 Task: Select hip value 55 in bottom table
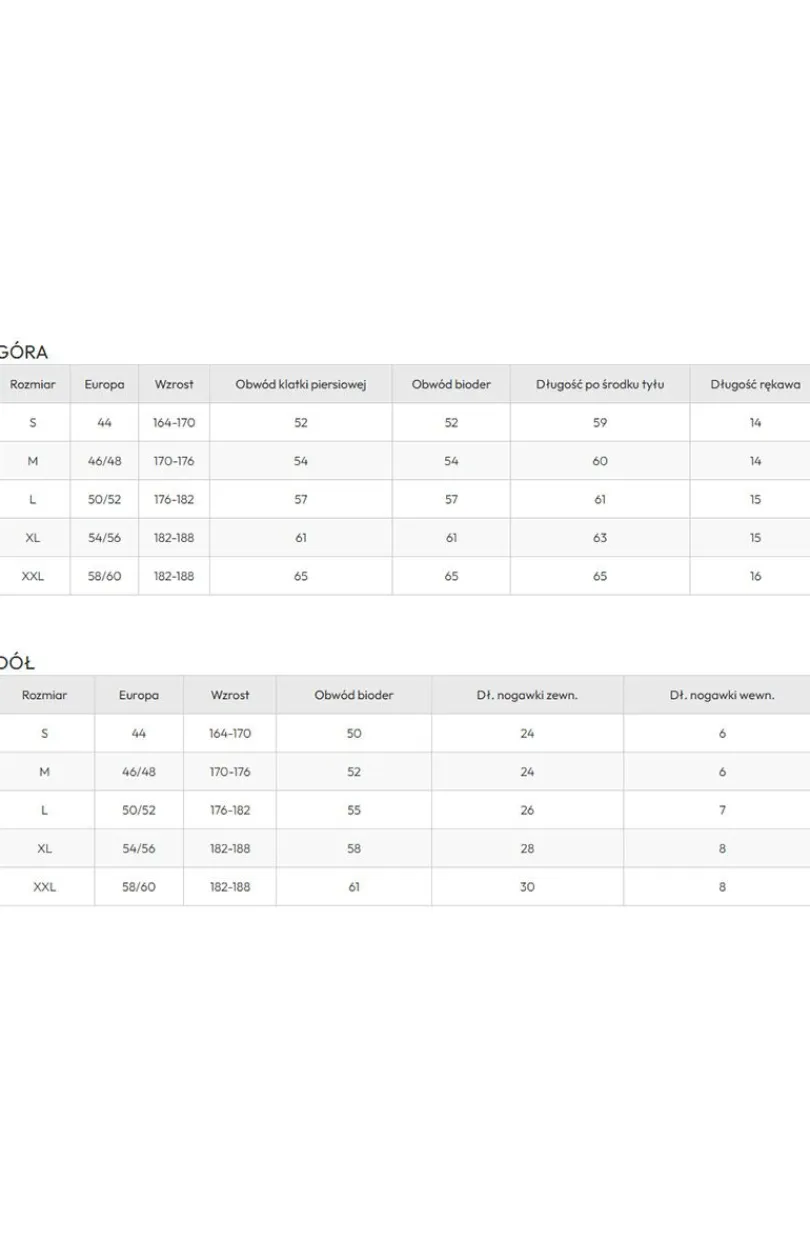[x=354, y=810]
